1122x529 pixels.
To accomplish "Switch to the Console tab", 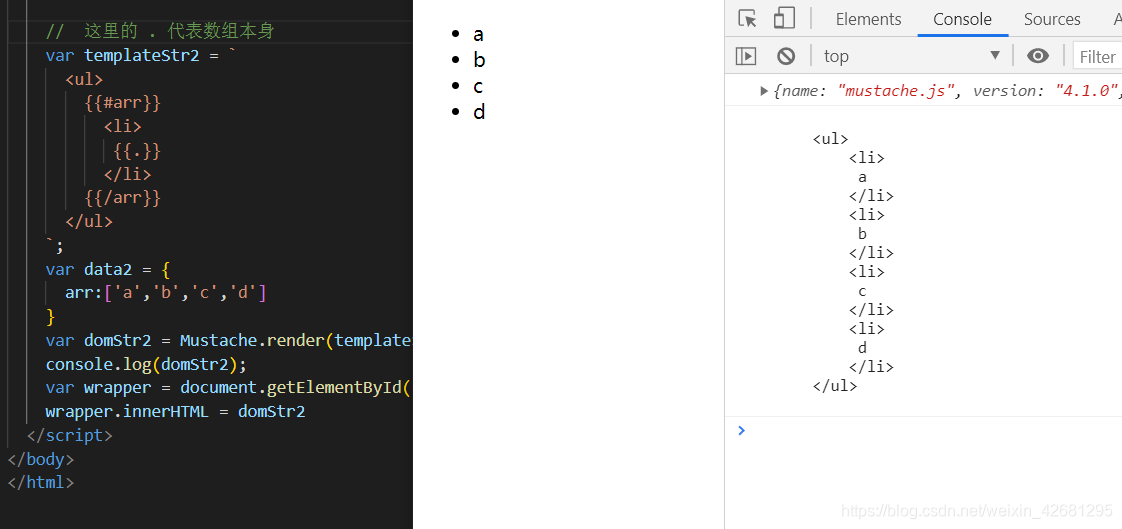I will point(962,19).
